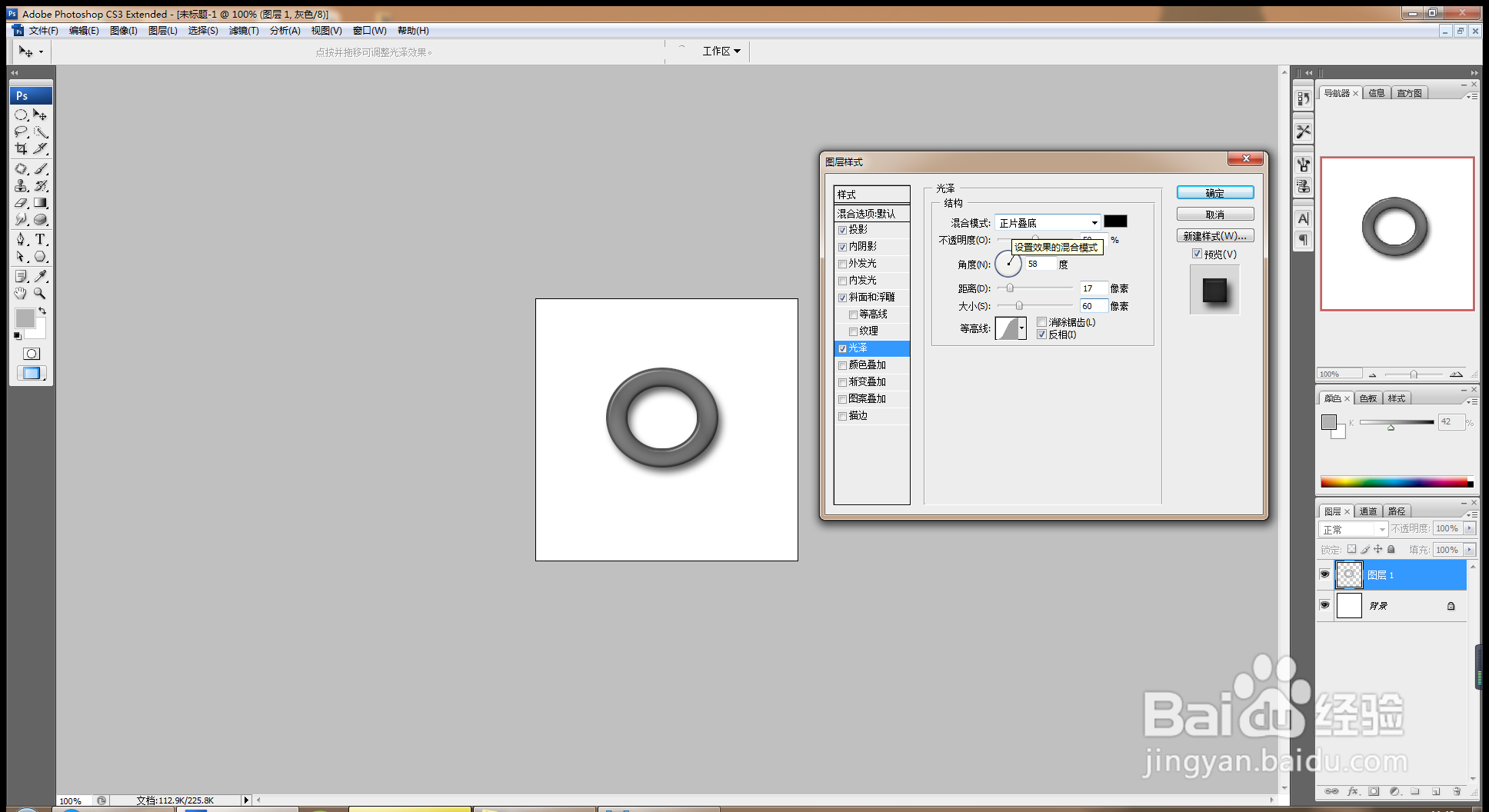Select the Pen tool

21,239
